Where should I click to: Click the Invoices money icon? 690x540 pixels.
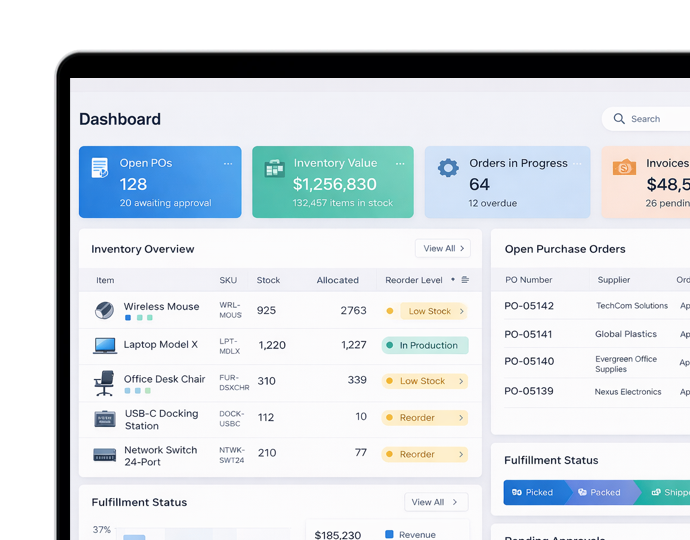(x=624, y=168)
